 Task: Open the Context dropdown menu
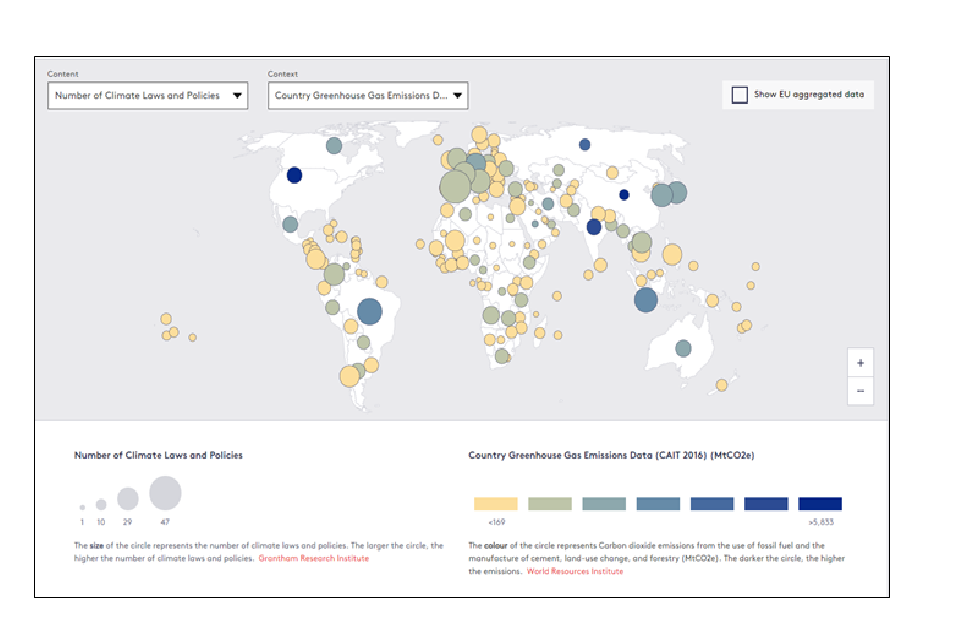coord(367,96)
